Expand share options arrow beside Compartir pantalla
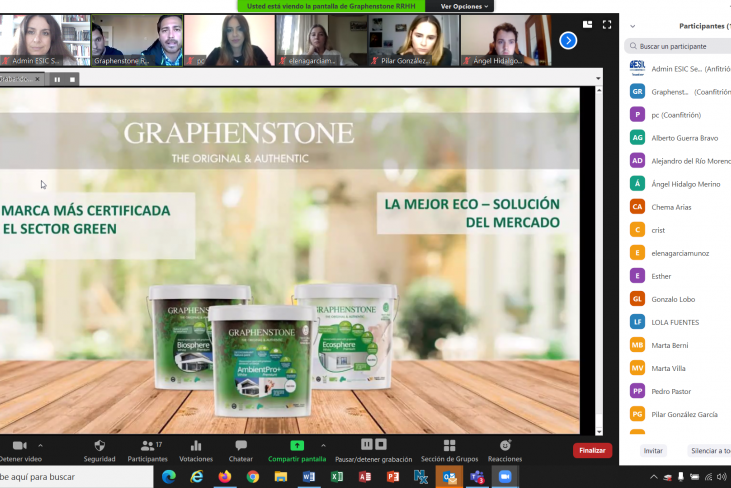Screen dimensions: 731x488 click(x=322, y=445)
